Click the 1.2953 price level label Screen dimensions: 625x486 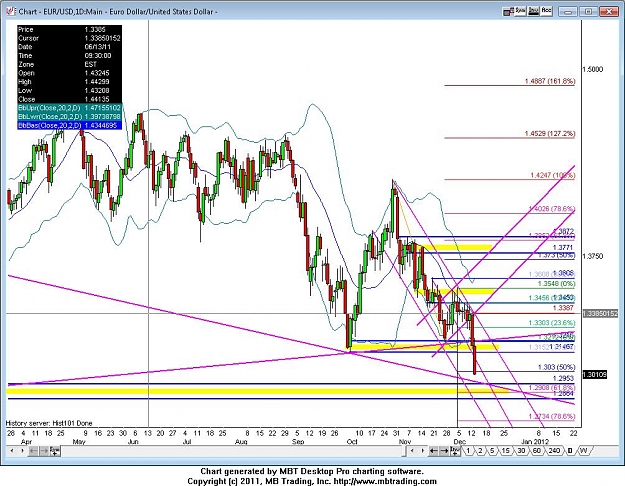coord(563,378)
